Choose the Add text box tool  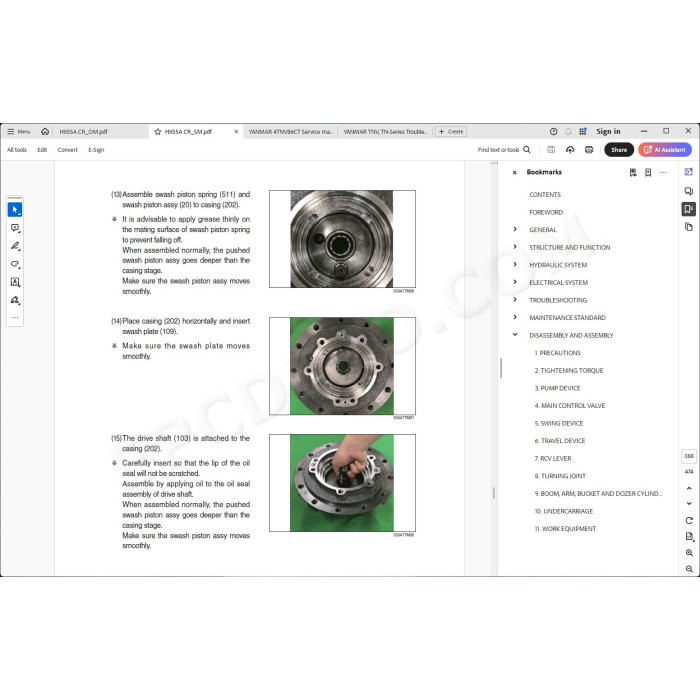tap(15, 282)
